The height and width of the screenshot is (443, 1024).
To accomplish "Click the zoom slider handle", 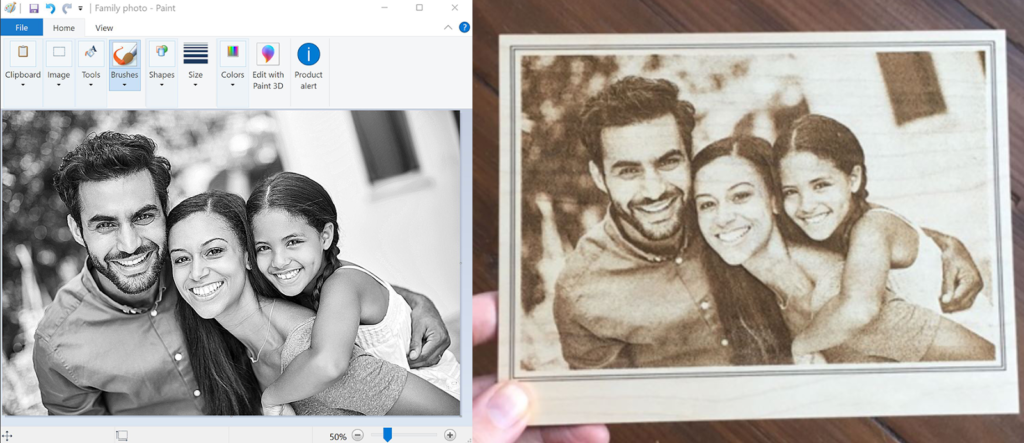I will (387, 435).
